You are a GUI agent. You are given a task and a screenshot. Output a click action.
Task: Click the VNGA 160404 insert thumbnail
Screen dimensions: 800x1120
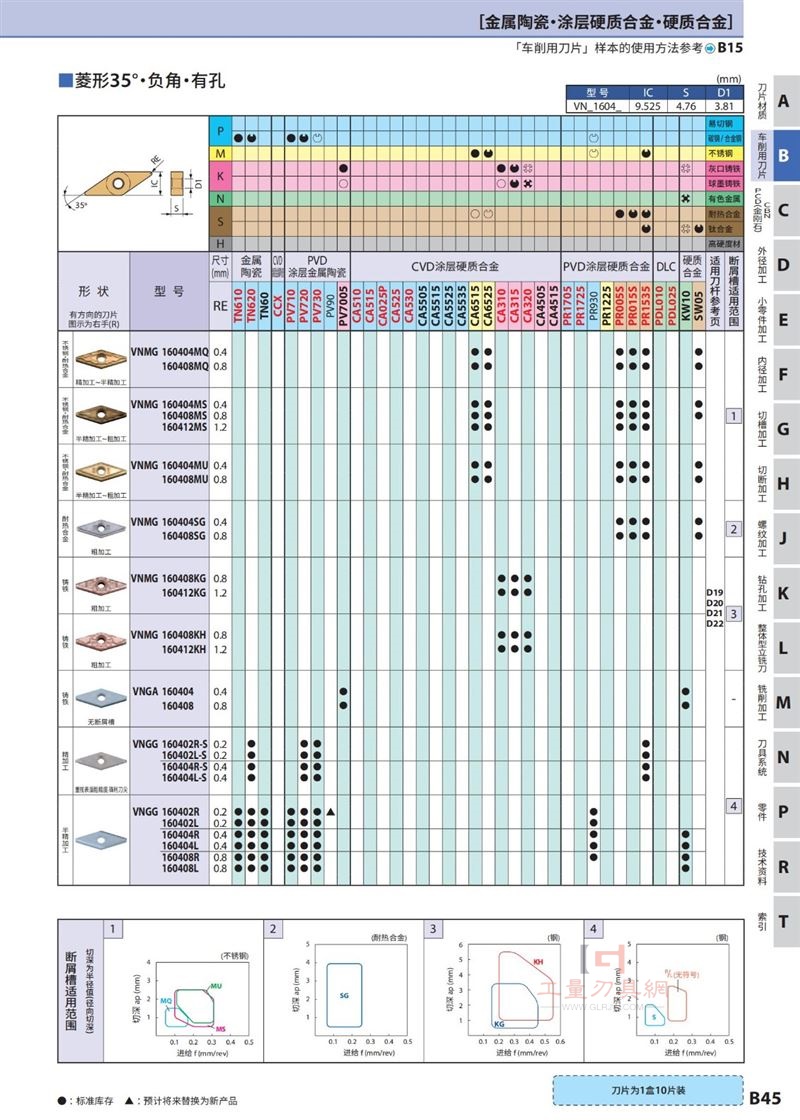click(x=101, y=697)
